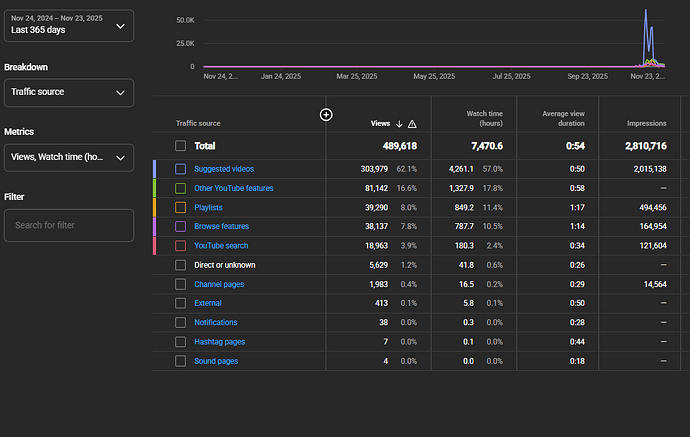The width and height of the screenshot is (690, 437).
Task: Sort by the Watch time (hours) column header
Action: pyautogui.click(x=484, y=118)
